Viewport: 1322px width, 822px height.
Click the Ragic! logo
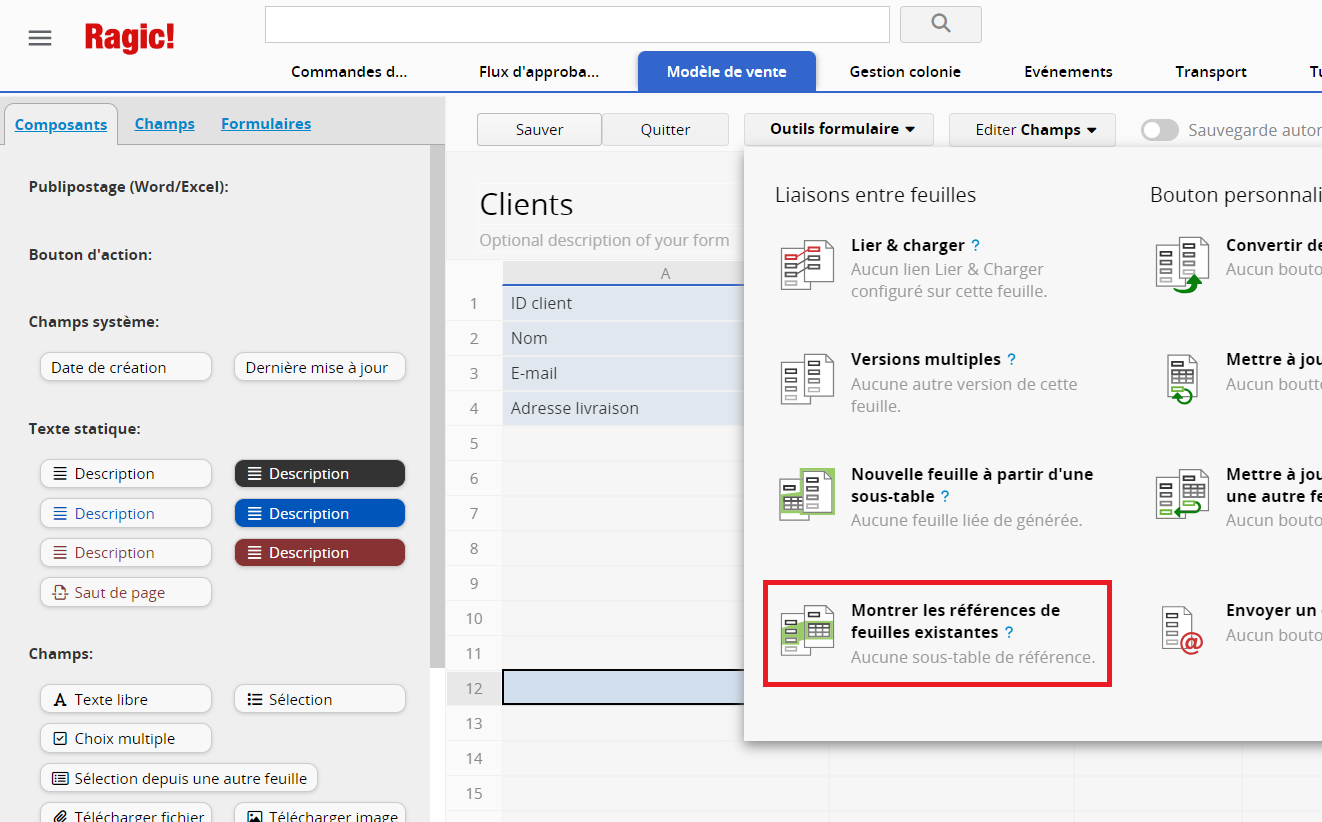click(129, 38)
